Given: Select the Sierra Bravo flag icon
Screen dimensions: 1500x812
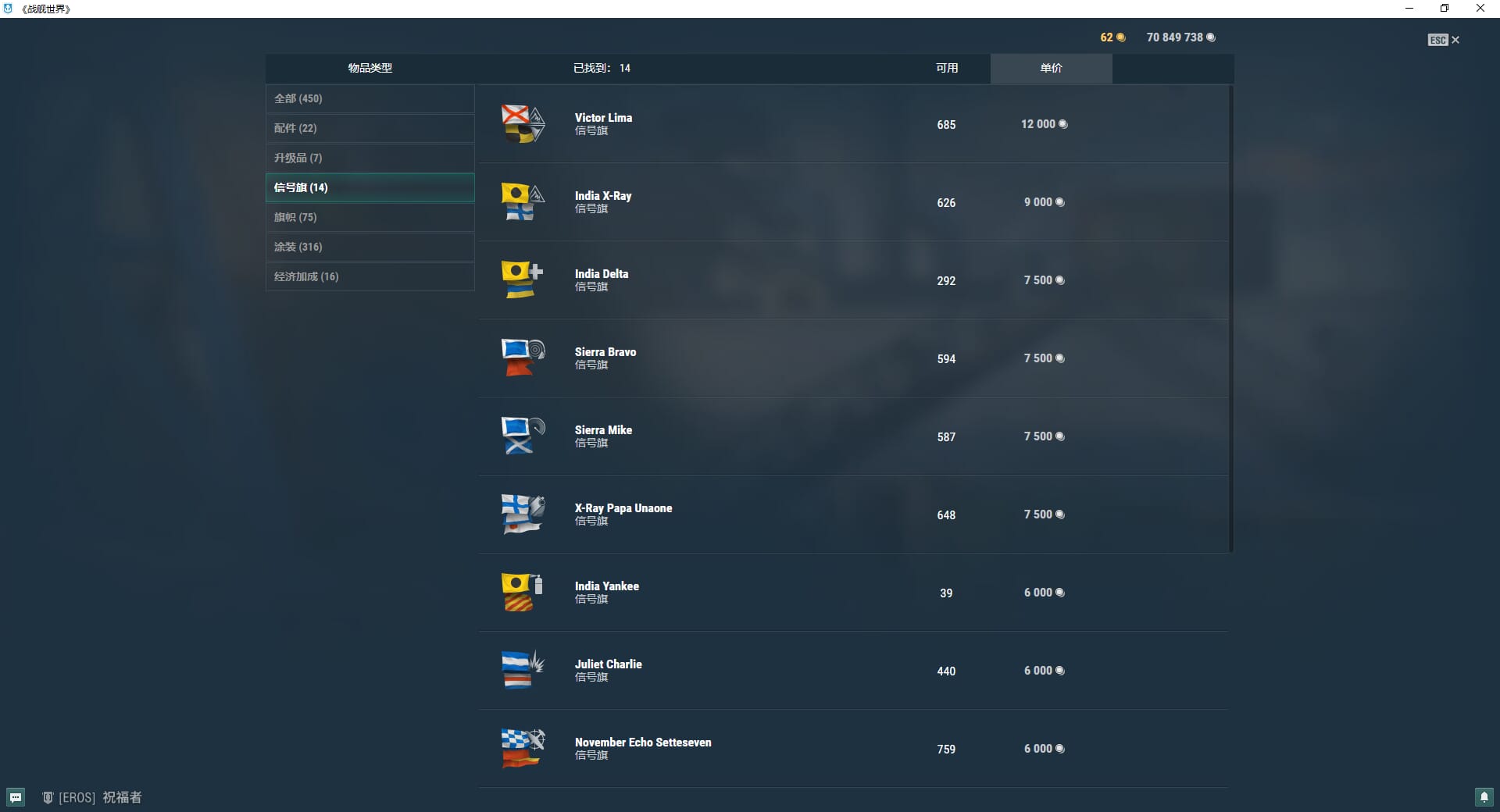Looking at the screenshot, I should point(522,358).
